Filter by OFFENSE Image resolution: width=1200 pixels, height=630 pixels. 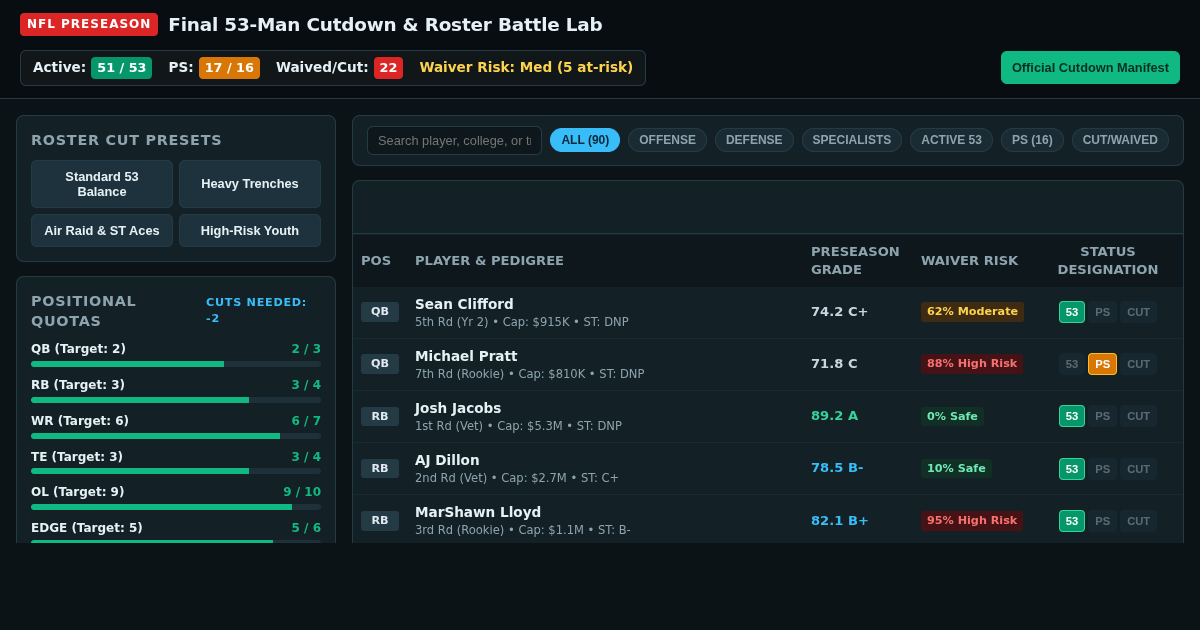click(x=667, y=140)
